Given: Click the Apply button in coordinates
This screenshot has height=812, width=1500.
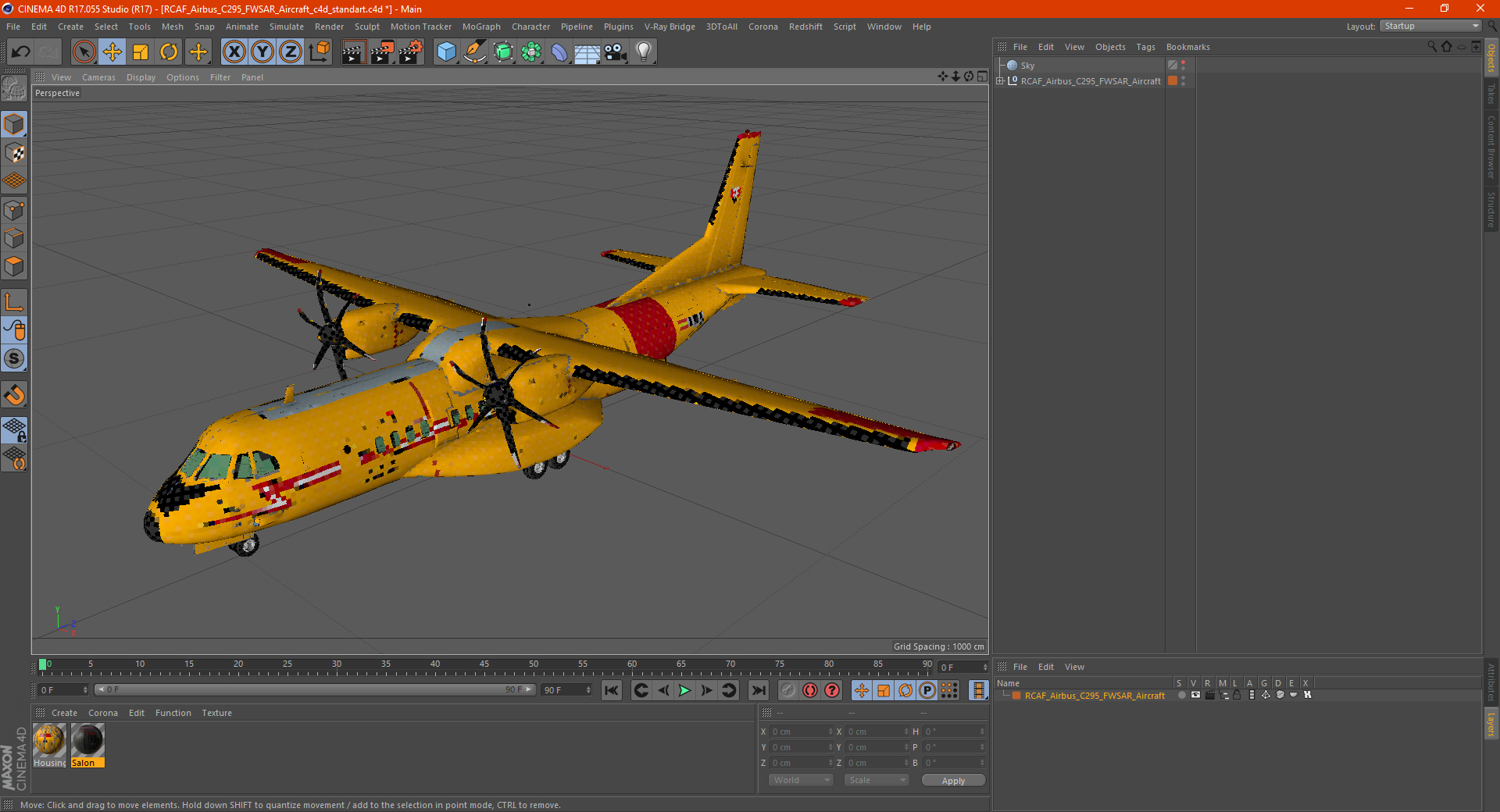Looking at the screenshot, I should 953,781.
